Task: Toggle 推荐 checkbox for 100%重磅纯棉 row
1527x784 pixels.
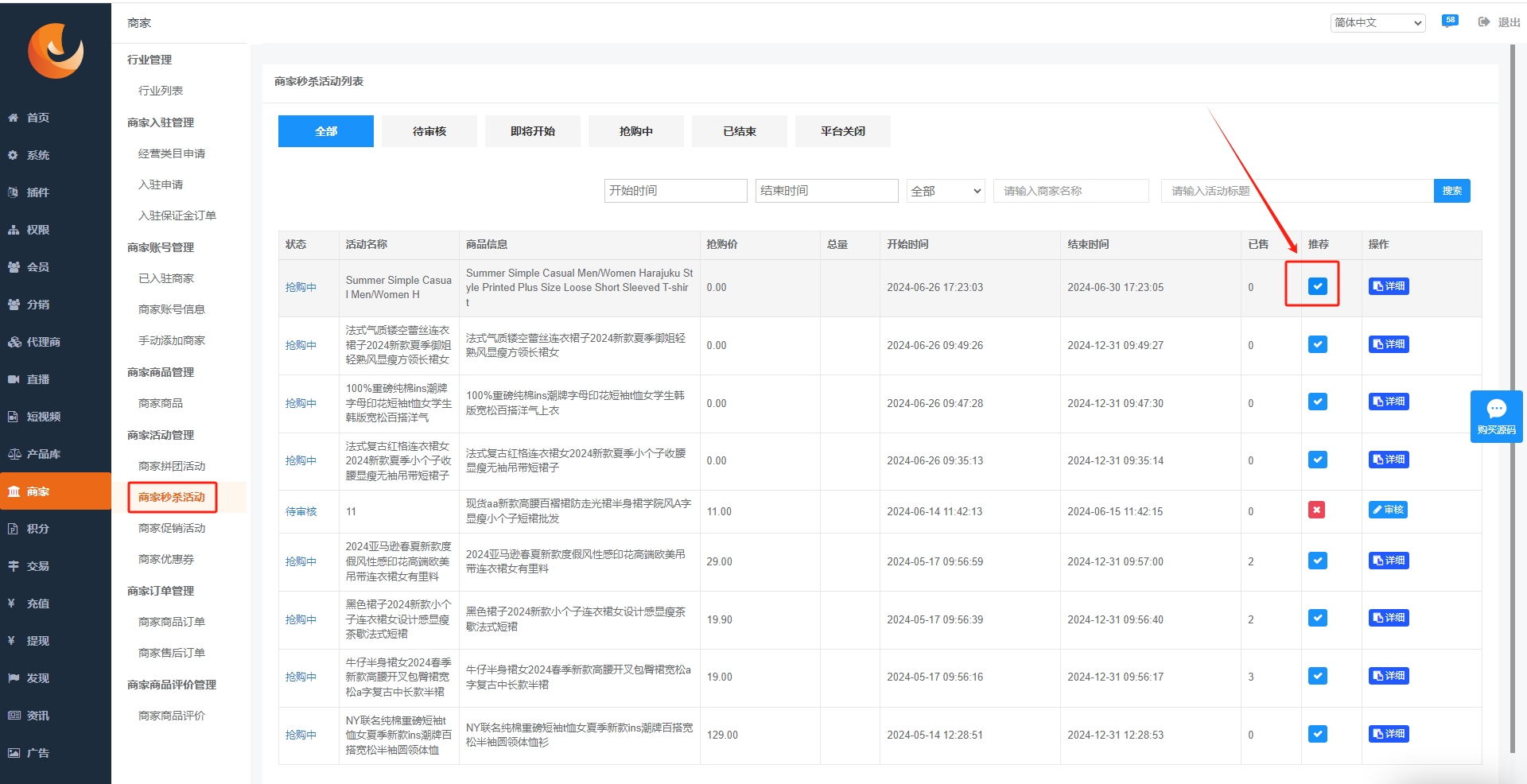Action: 1318,402
